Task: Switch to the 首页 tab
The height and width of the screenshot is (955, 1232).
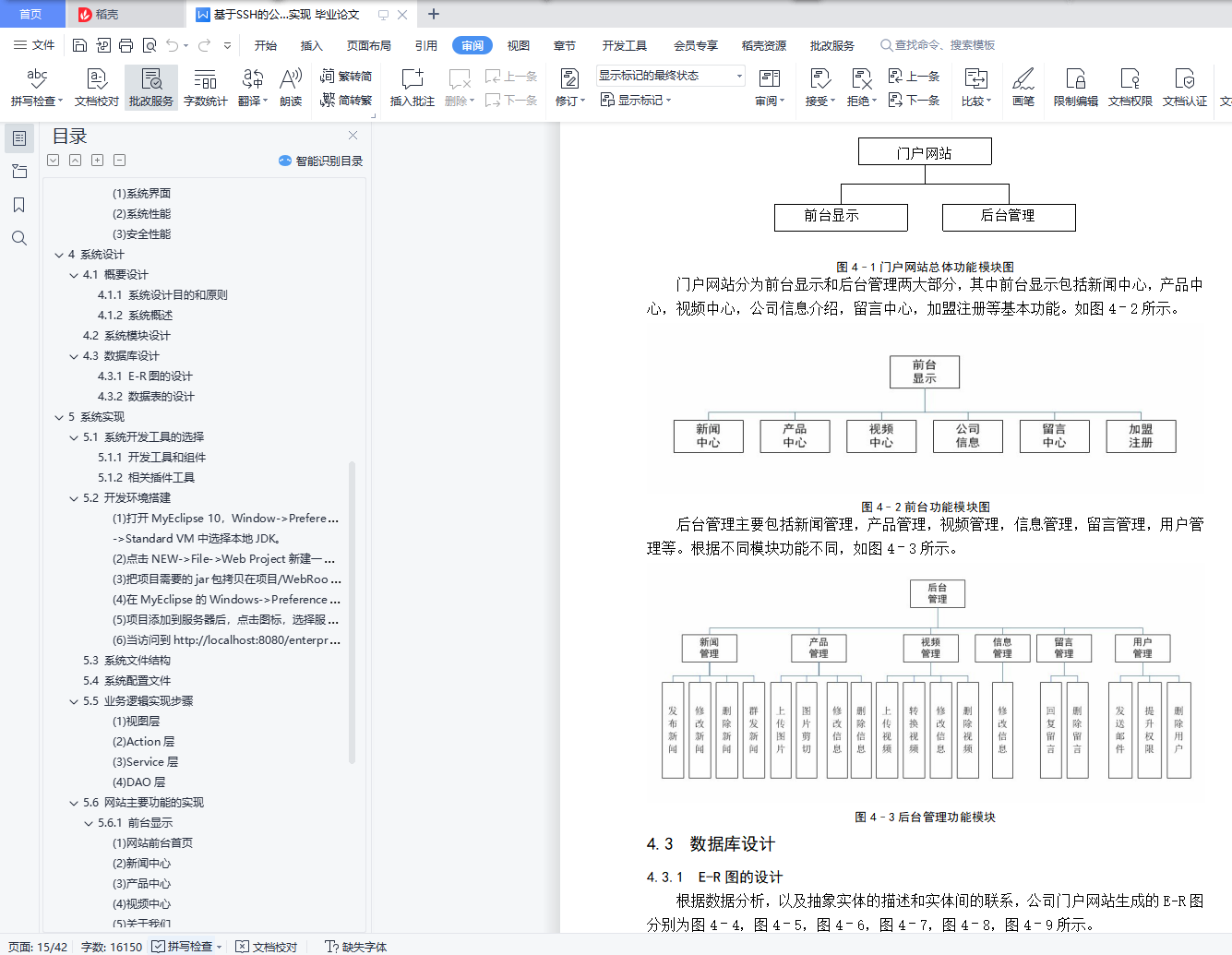Action: pos(31,14)
